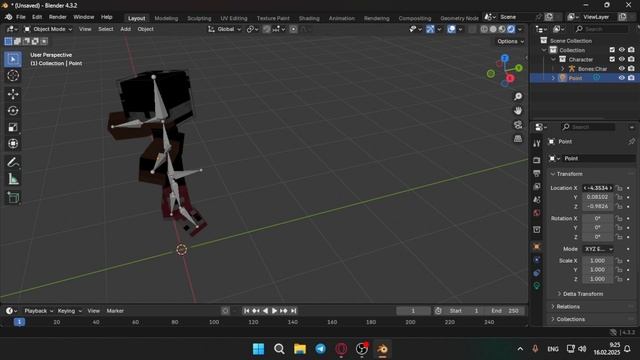Hide the Point object in viewport
This screenshot has width=640, height=360.
(622, 78)
